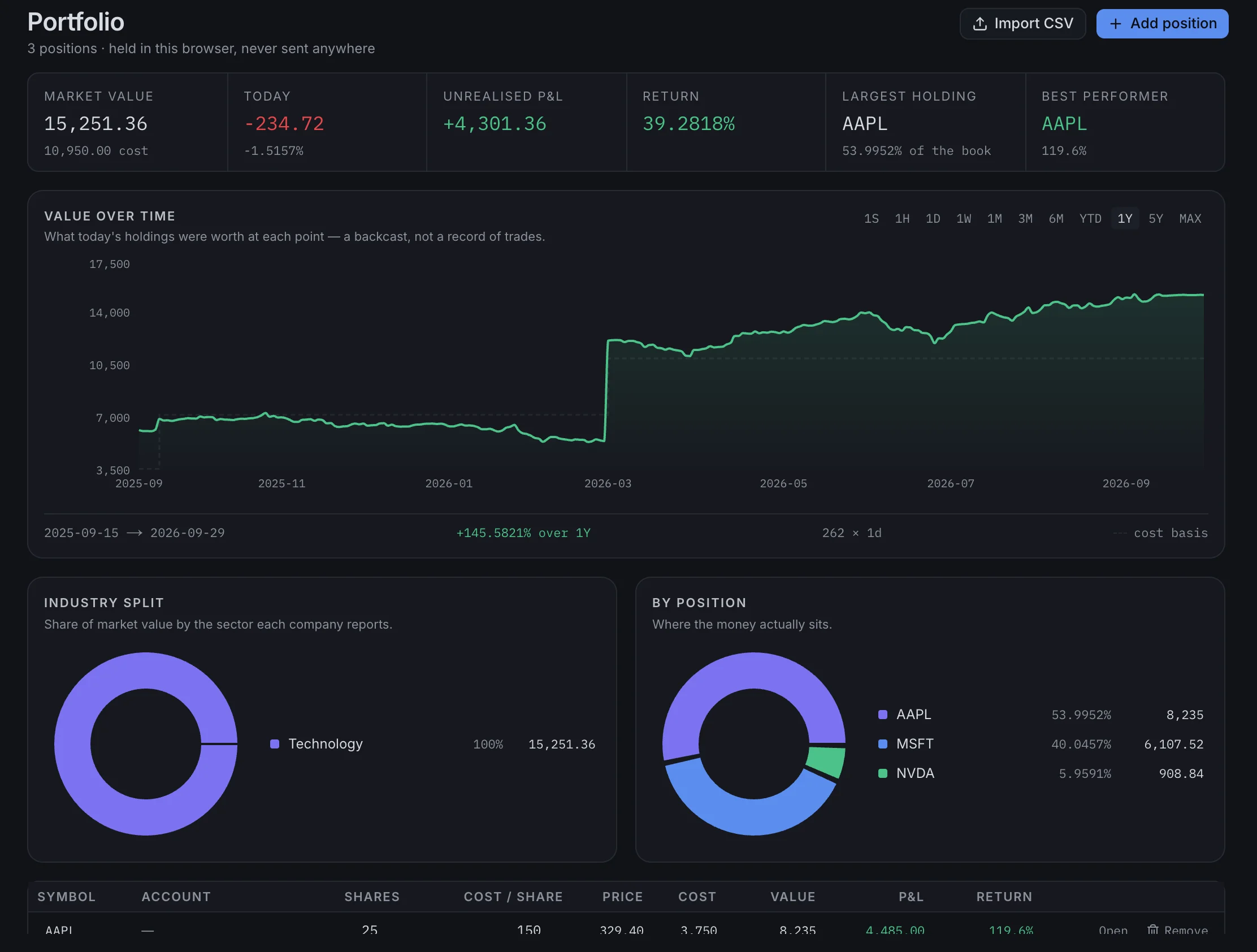
Task: Open the AAPL row's Open link
Action: pos(1113,931)
